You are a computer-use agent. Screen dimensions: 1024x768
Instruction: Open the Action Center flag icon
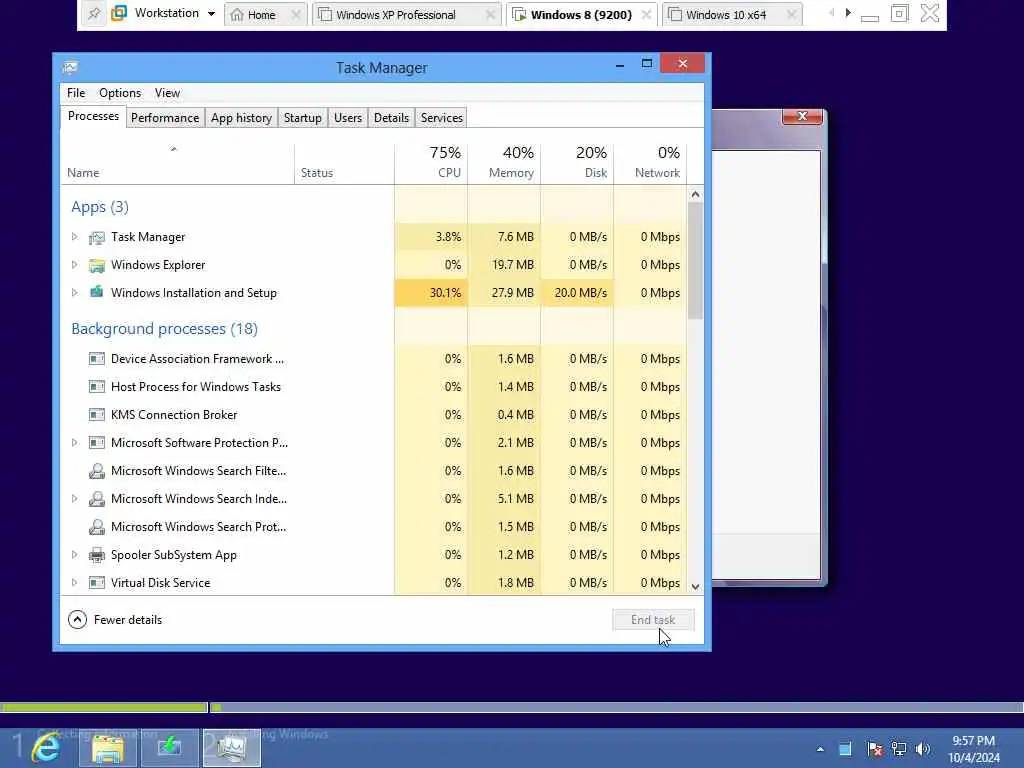pyautogui.click(x=874, y=749)
